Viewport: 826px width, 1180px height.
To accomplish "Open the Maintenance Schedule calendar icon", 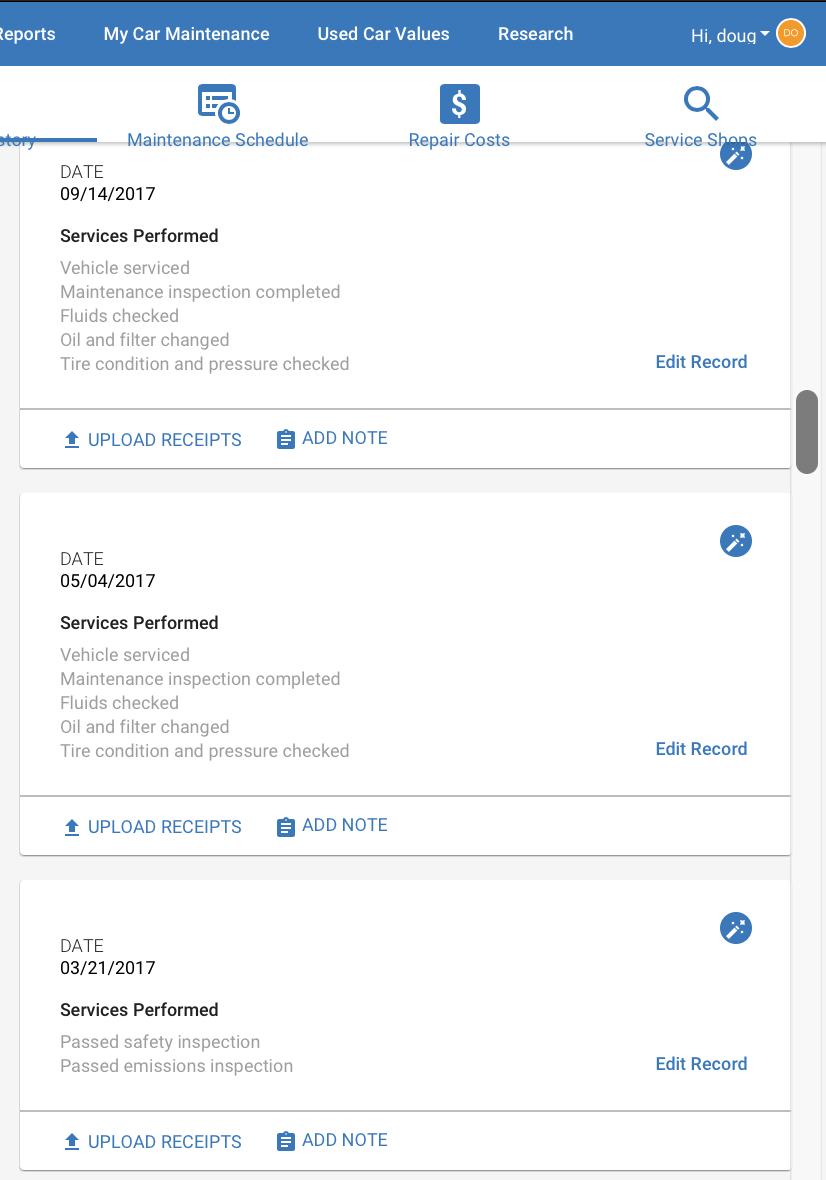I will [x=218, y=104].
